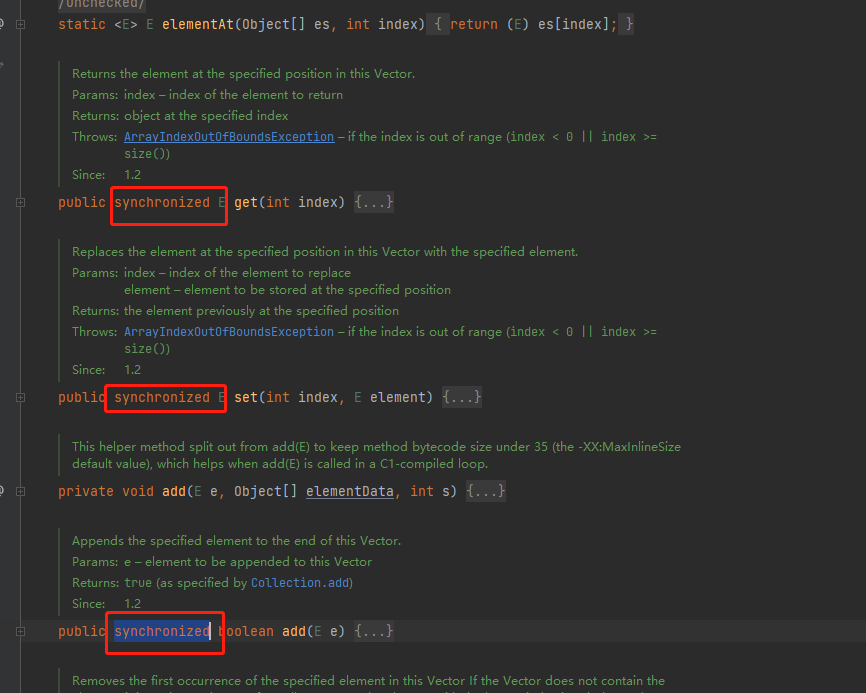Expand fold marker beside set method
Image resolution: width=866 pixels, height=693 pixels.
[x=20, y=398]
